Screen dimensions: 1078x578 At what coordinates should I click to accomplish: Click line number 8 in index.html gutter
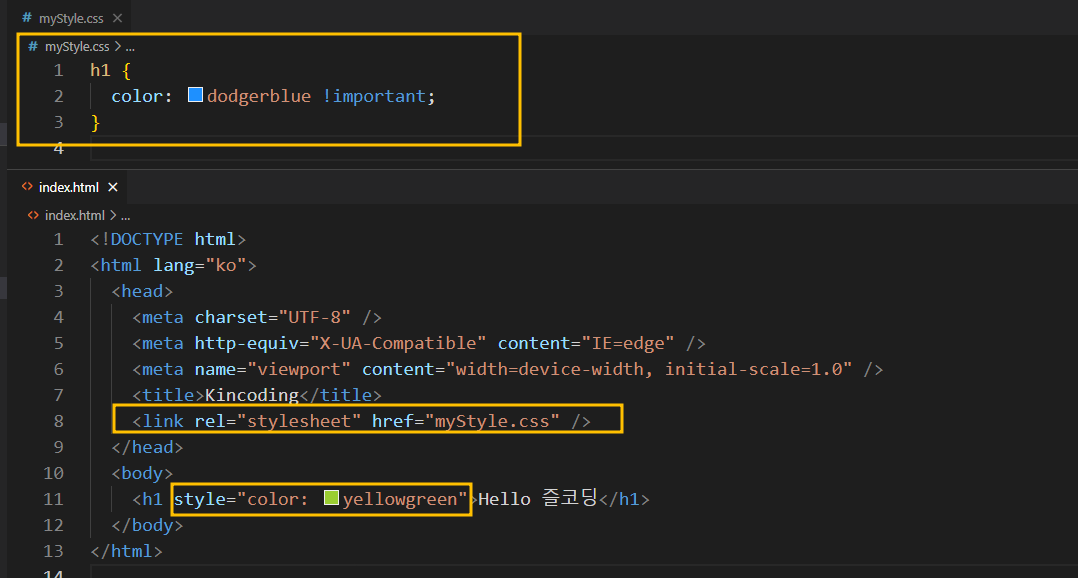[58, 421]
